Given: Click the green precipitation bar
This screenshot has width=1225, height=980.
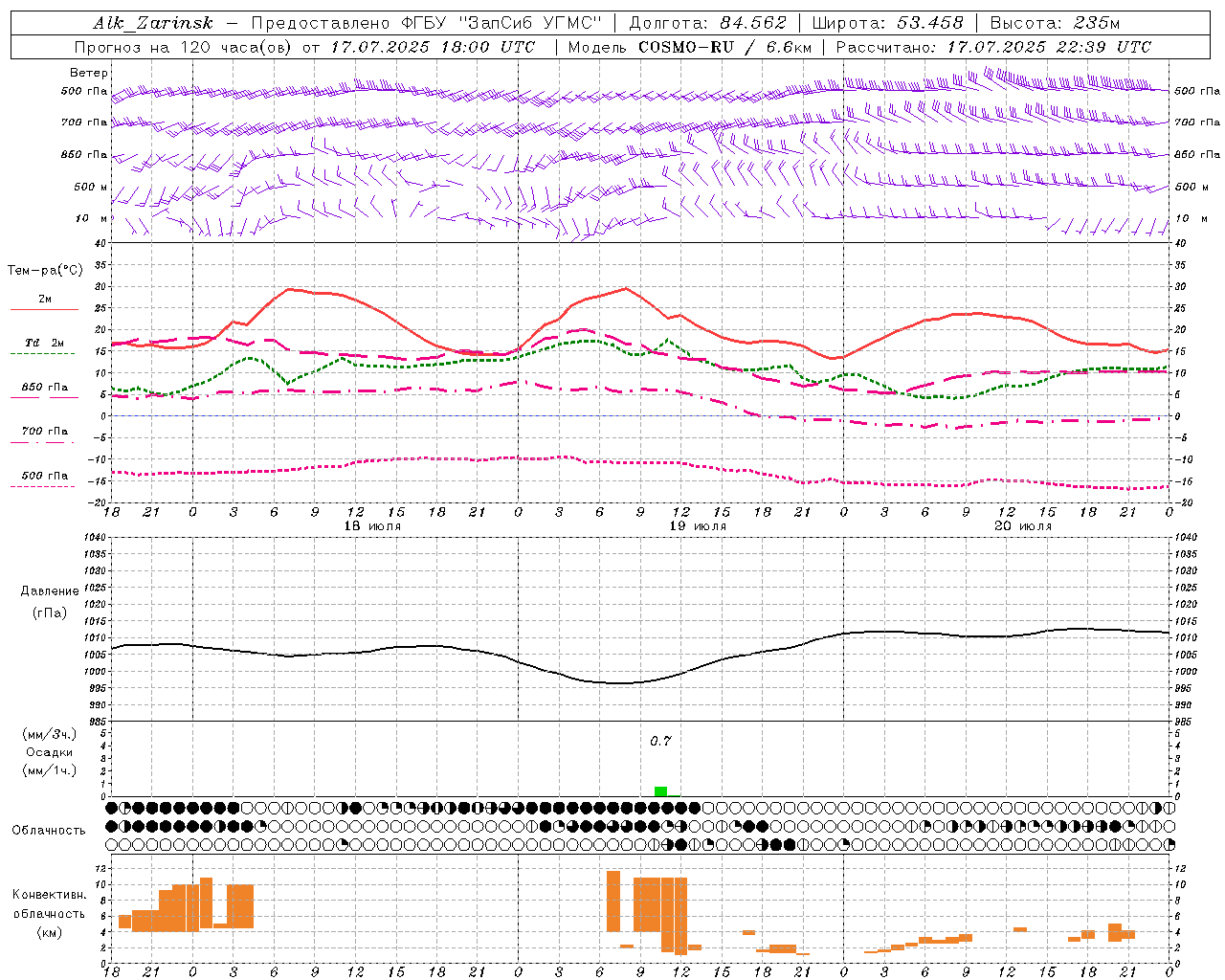Looking at the screenshot, I should [660, 791].
